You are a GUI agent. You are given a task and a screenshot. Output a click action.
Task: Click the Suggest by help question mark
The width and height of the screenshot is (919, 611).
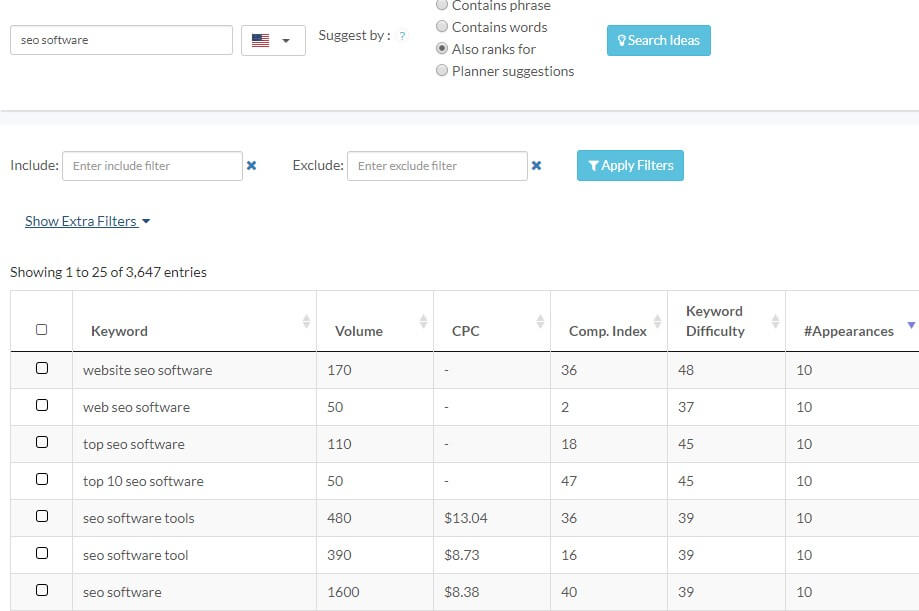pos(402,36)
